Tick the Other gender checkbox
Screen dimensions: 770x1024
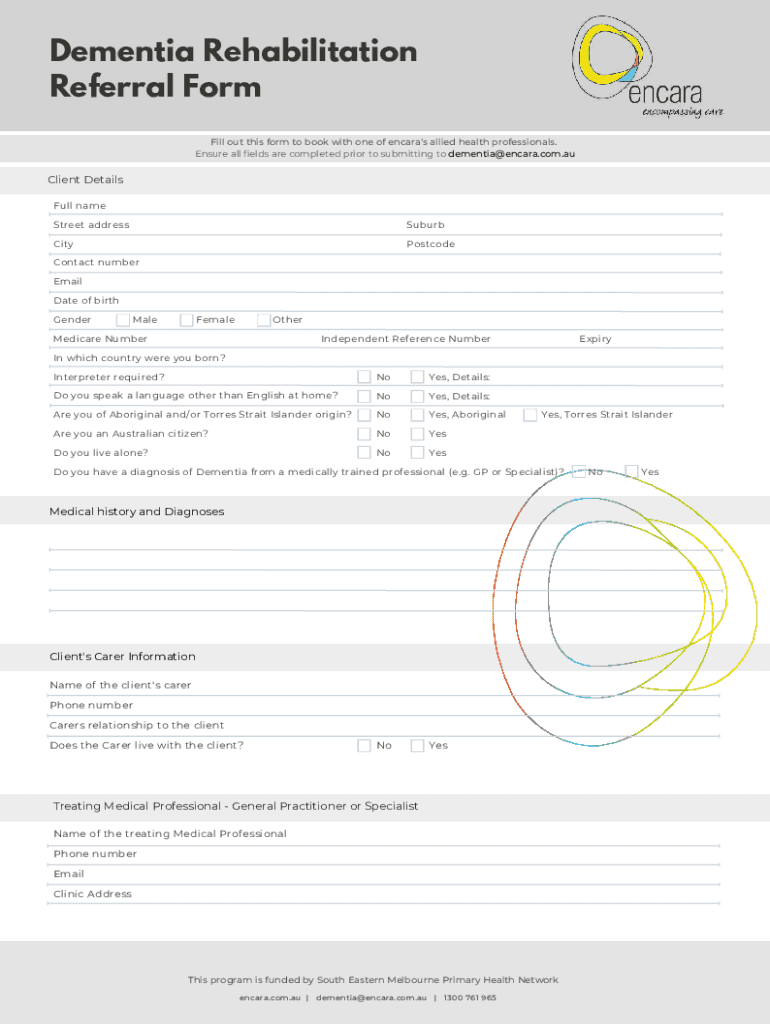click(264, 320)
